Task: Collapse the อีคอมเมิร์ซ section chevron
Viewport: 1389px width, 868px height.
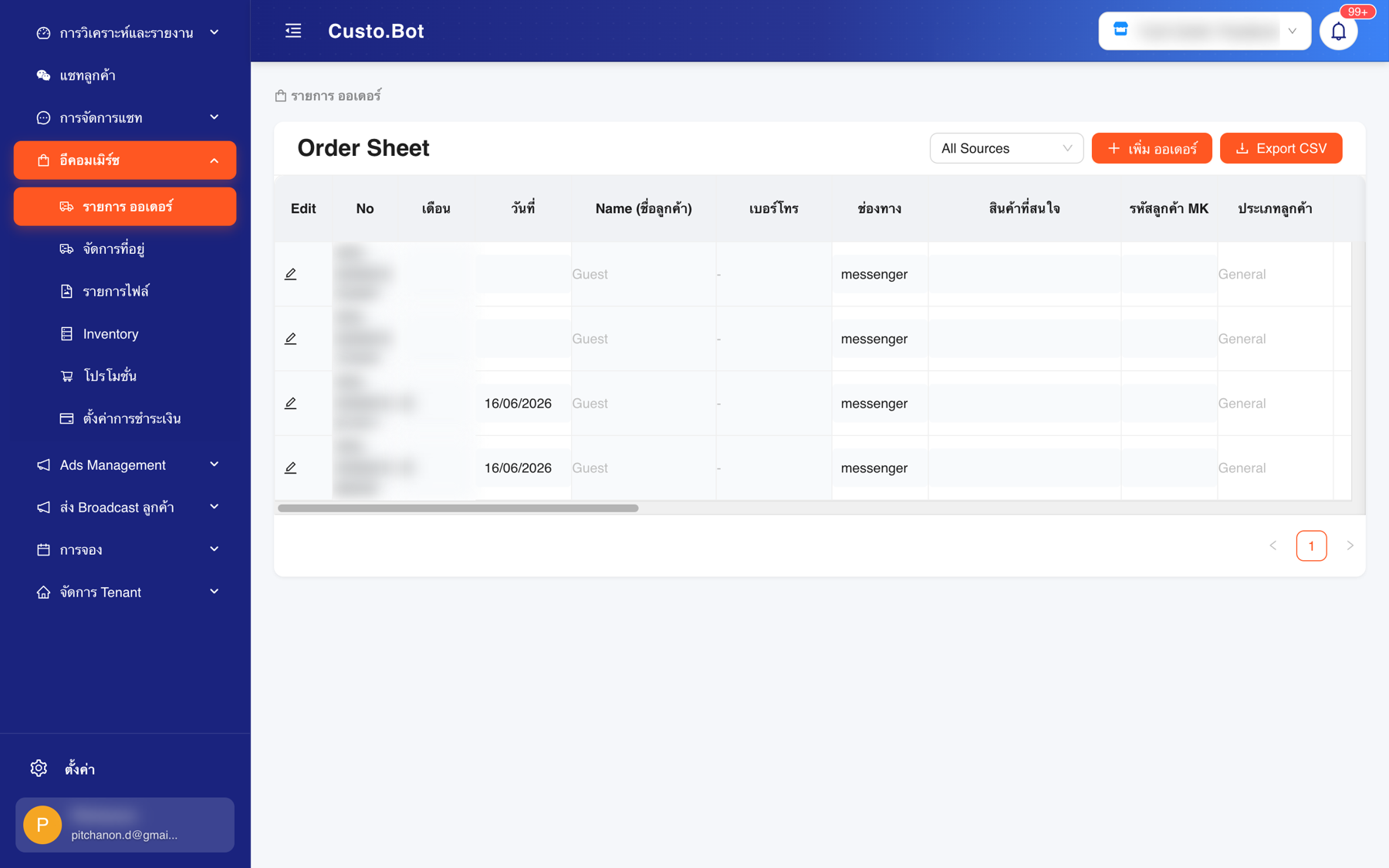Action: 215,160
